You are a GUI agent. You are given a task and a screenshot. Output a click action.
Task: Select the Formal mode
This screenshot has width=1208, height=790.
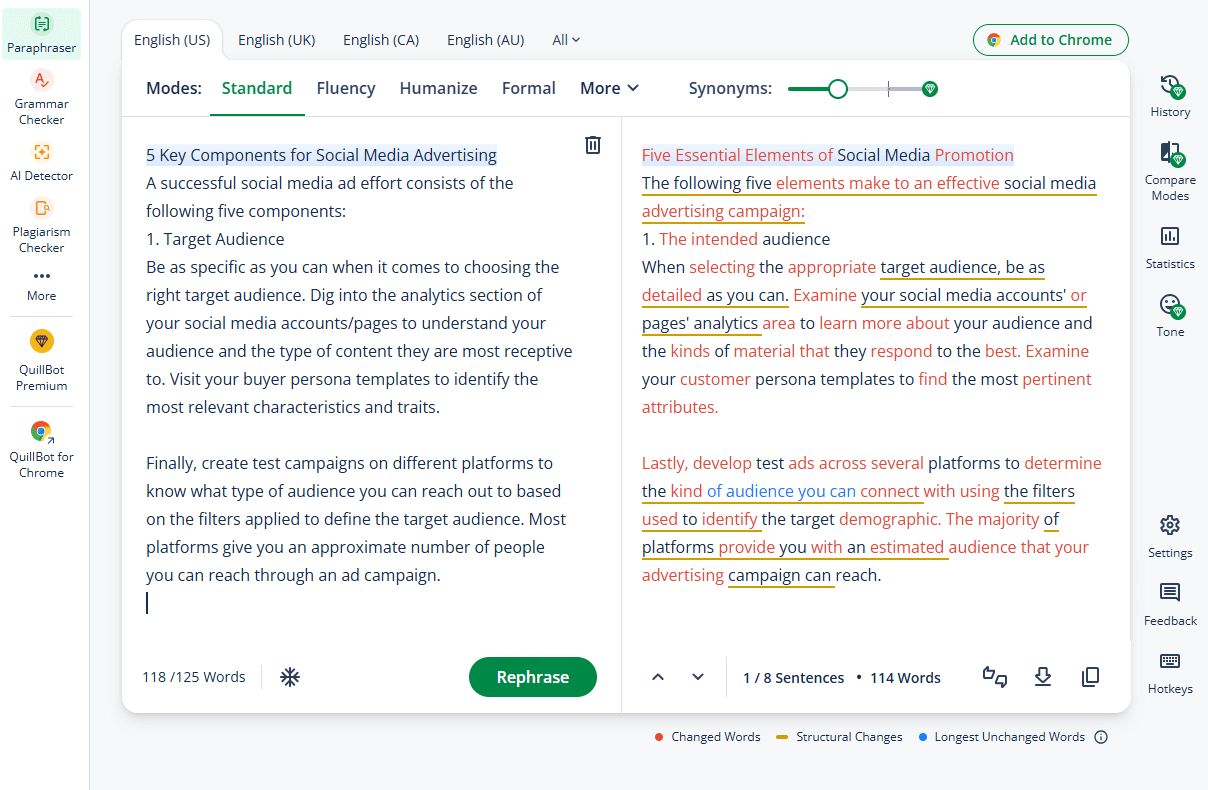point(529,88)
